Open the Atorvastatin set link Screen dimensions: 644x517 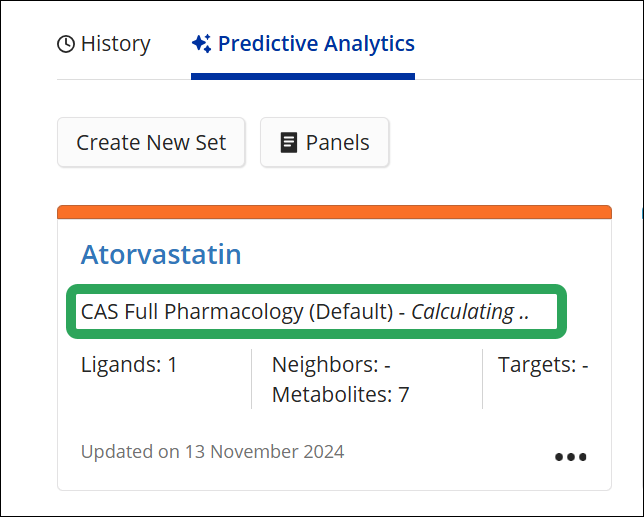click(161, 254)
